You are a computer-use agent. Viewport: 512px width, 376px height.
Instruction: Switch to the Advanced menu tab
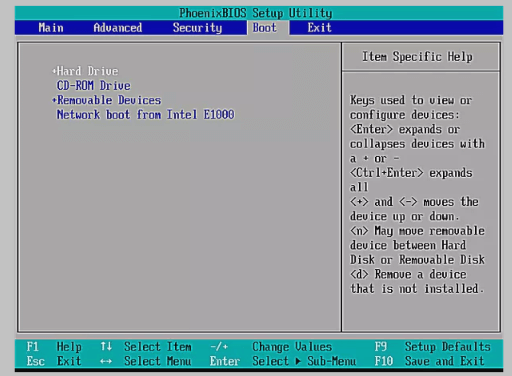click(x=118, y=28)
